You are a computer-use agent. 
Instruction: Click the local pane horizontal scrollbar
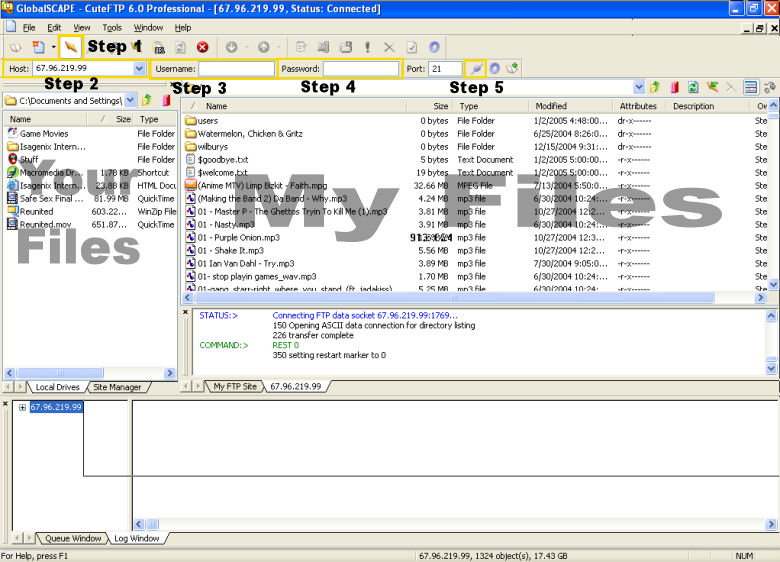(60, 373)
